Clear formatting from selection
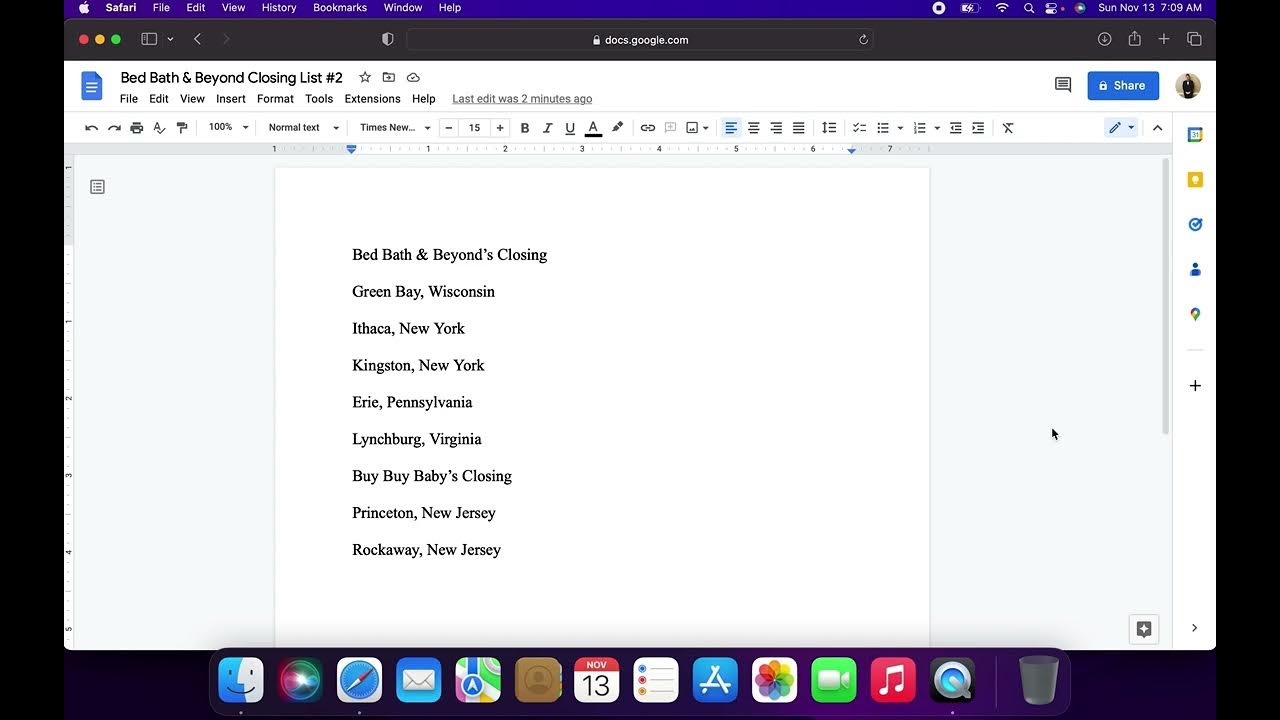Image resolution: width=1280 pixels, height=720 pixels. click(x=1008, y=128)
